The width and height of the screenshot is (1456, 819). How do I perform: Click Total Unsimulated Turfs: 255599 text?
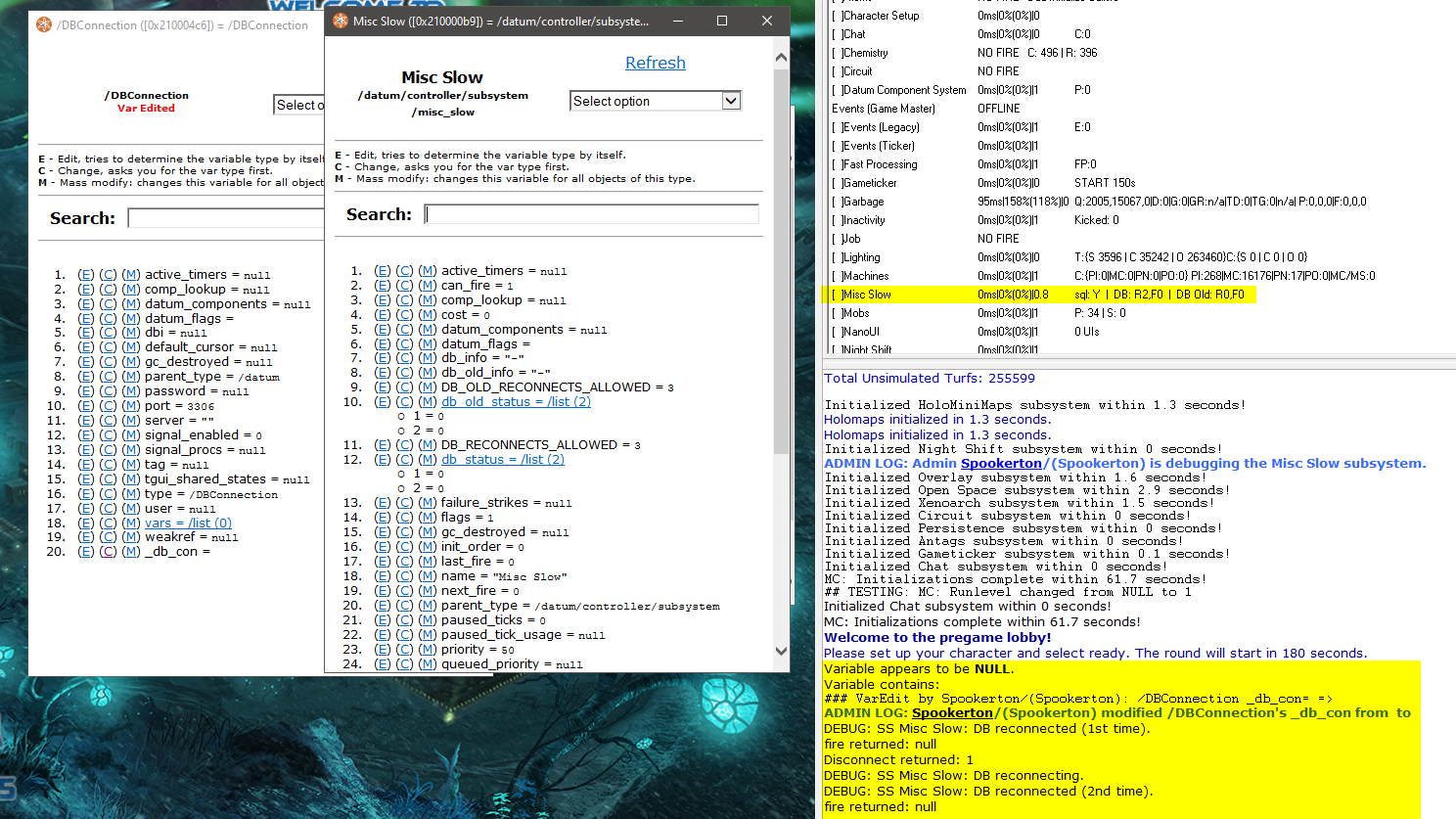click(930, 379)
